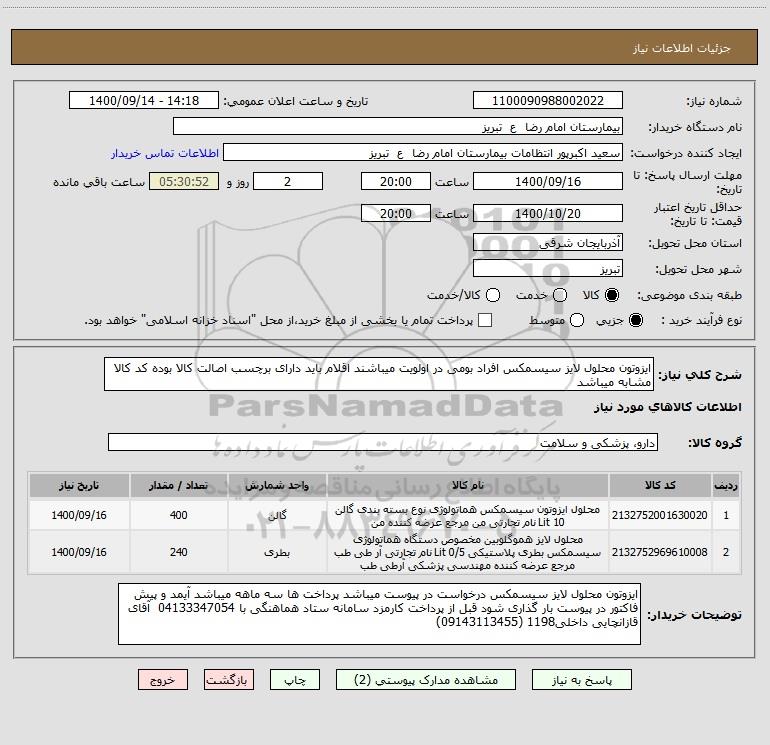Select the کالا radio button

612,295
